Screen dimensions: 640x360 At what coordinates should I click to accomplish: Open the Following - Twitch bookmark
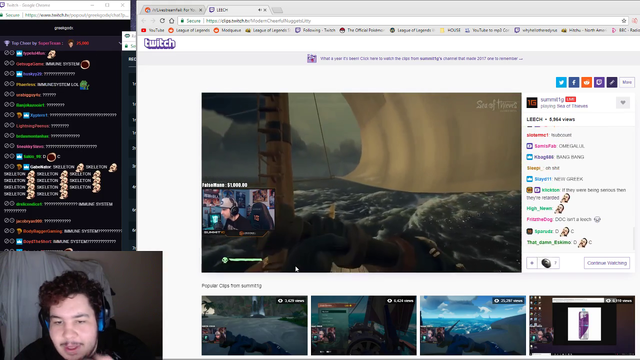click(x=315, y=30)
